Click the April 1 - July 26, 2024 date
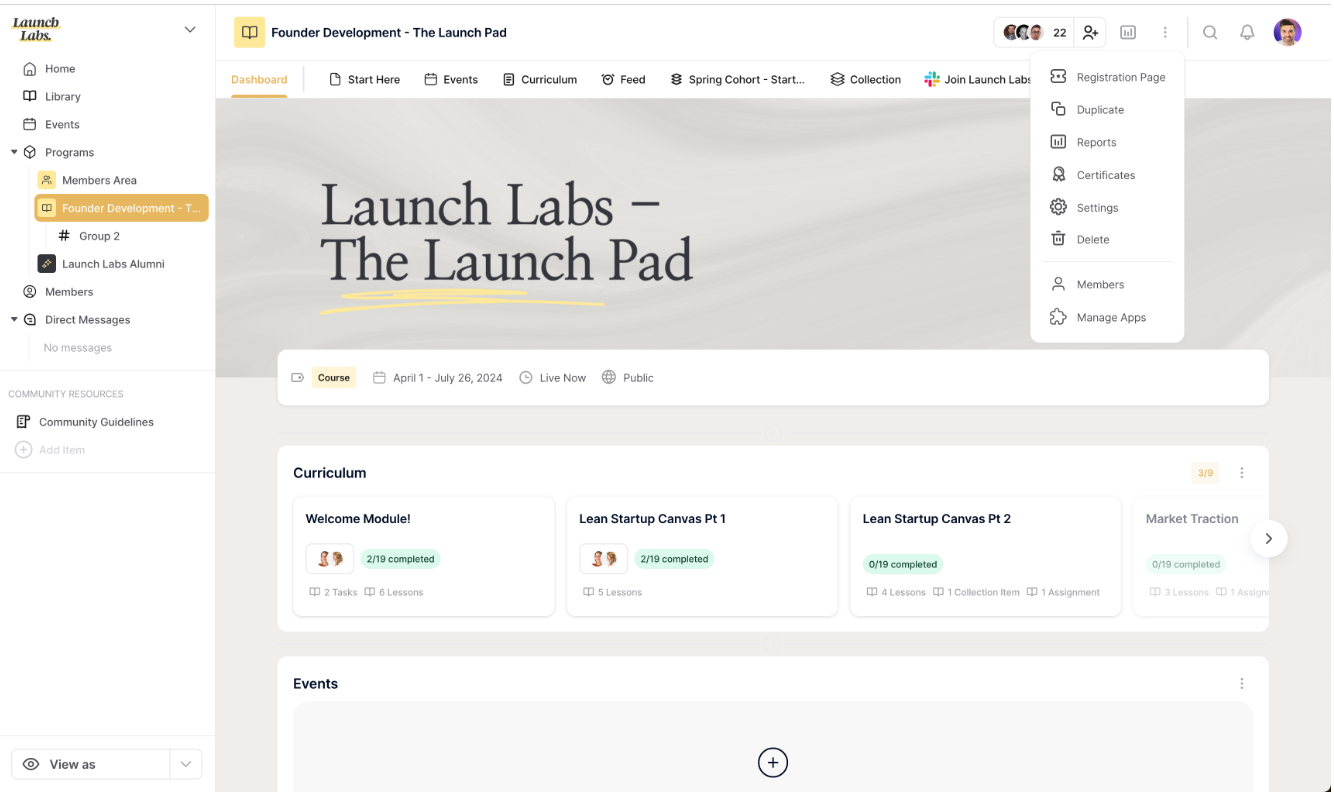The image size is (1334, 798). tap(447, 378)
